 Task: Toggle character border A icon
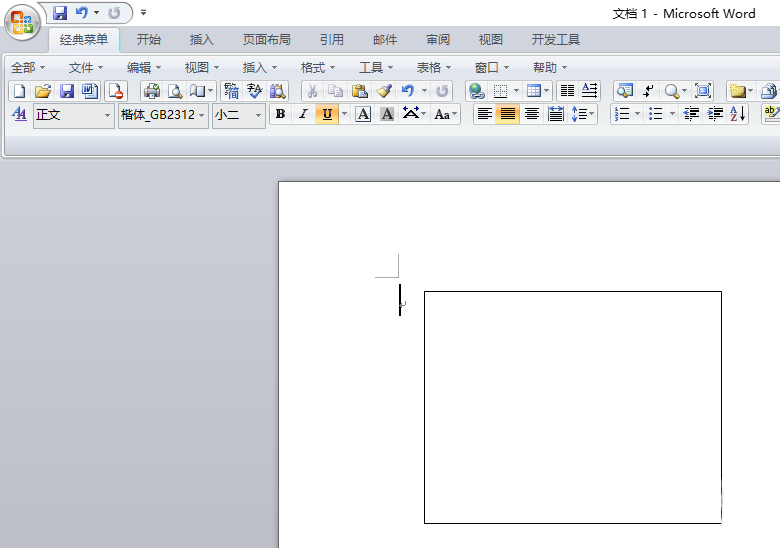coord(363,114)
